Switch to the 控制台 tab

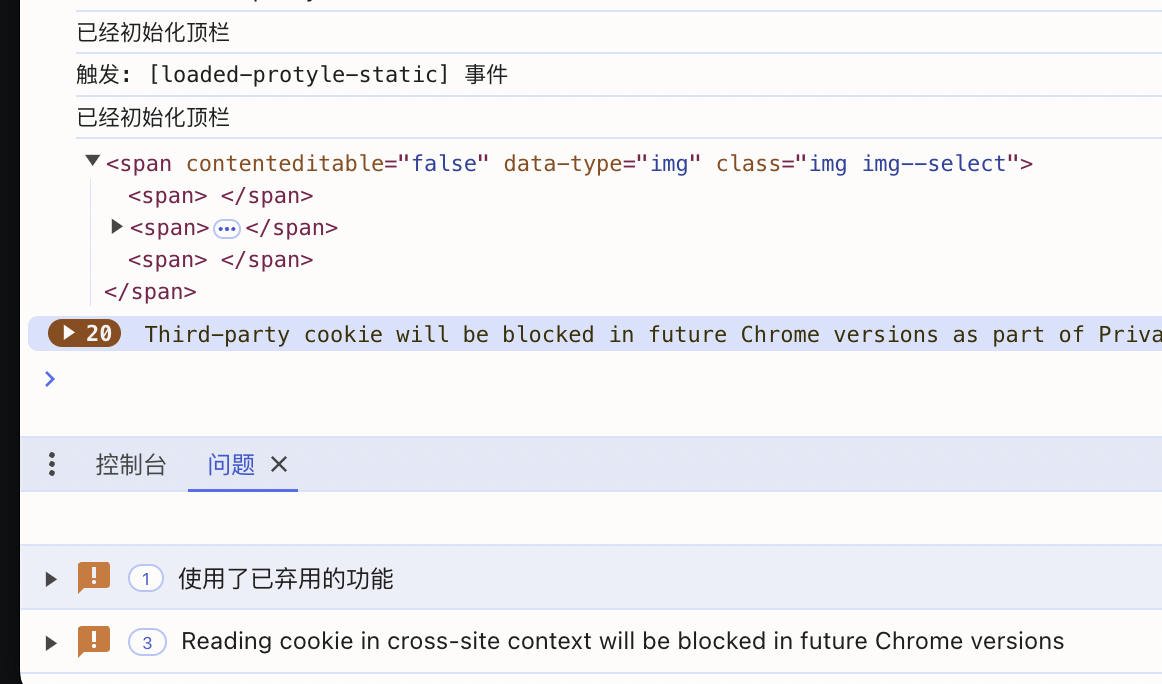pyautogui.click(x=131, y=463)
